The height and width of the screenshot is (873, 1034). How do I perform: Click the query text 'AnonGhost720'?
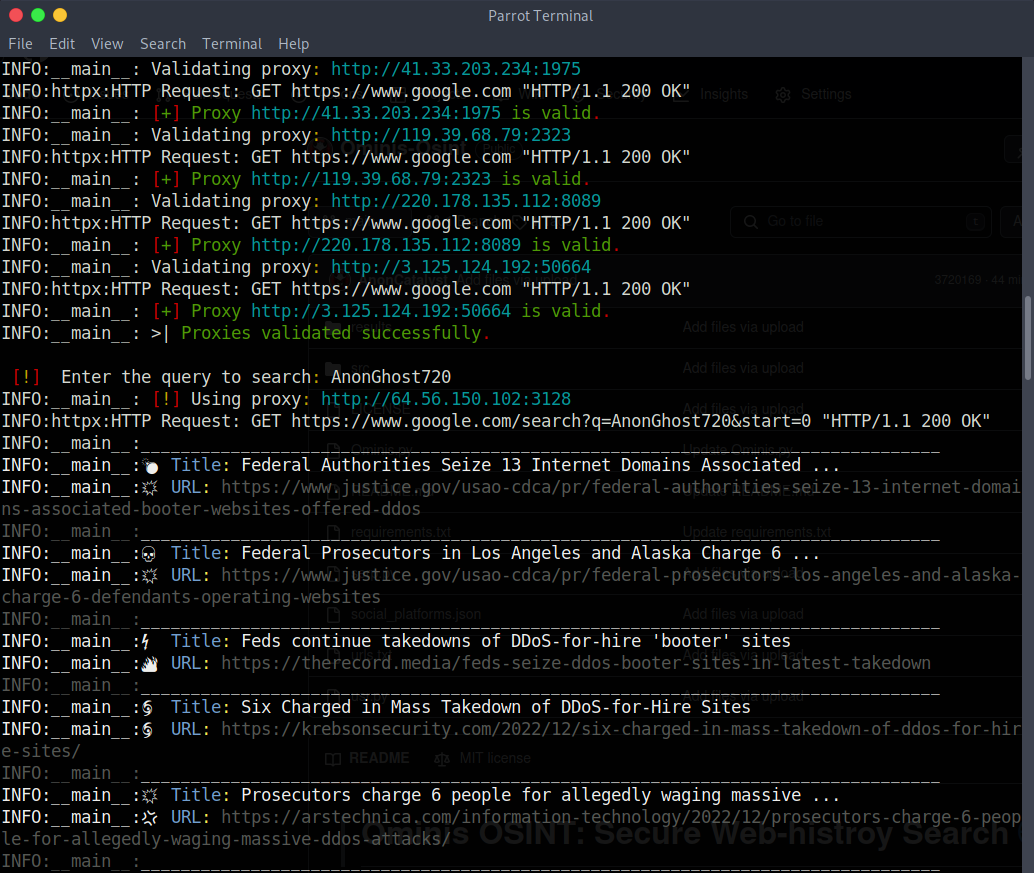[391, 377]
